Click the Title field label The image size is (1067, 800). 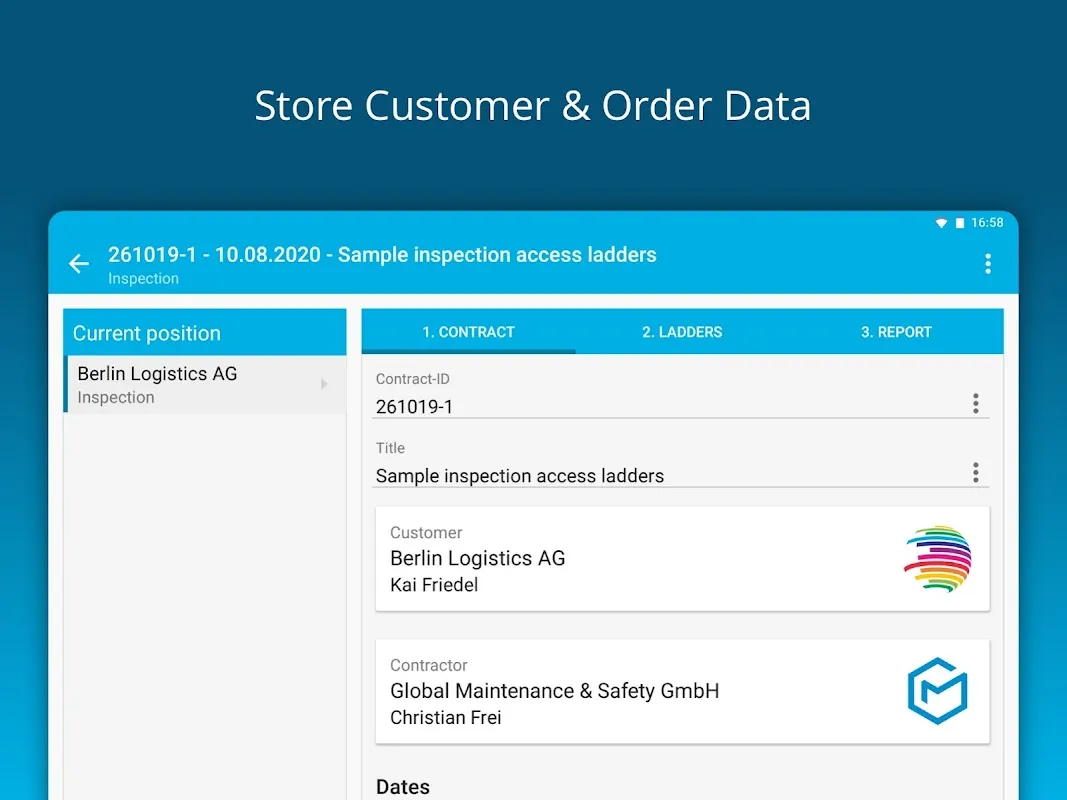coord(390,448)
